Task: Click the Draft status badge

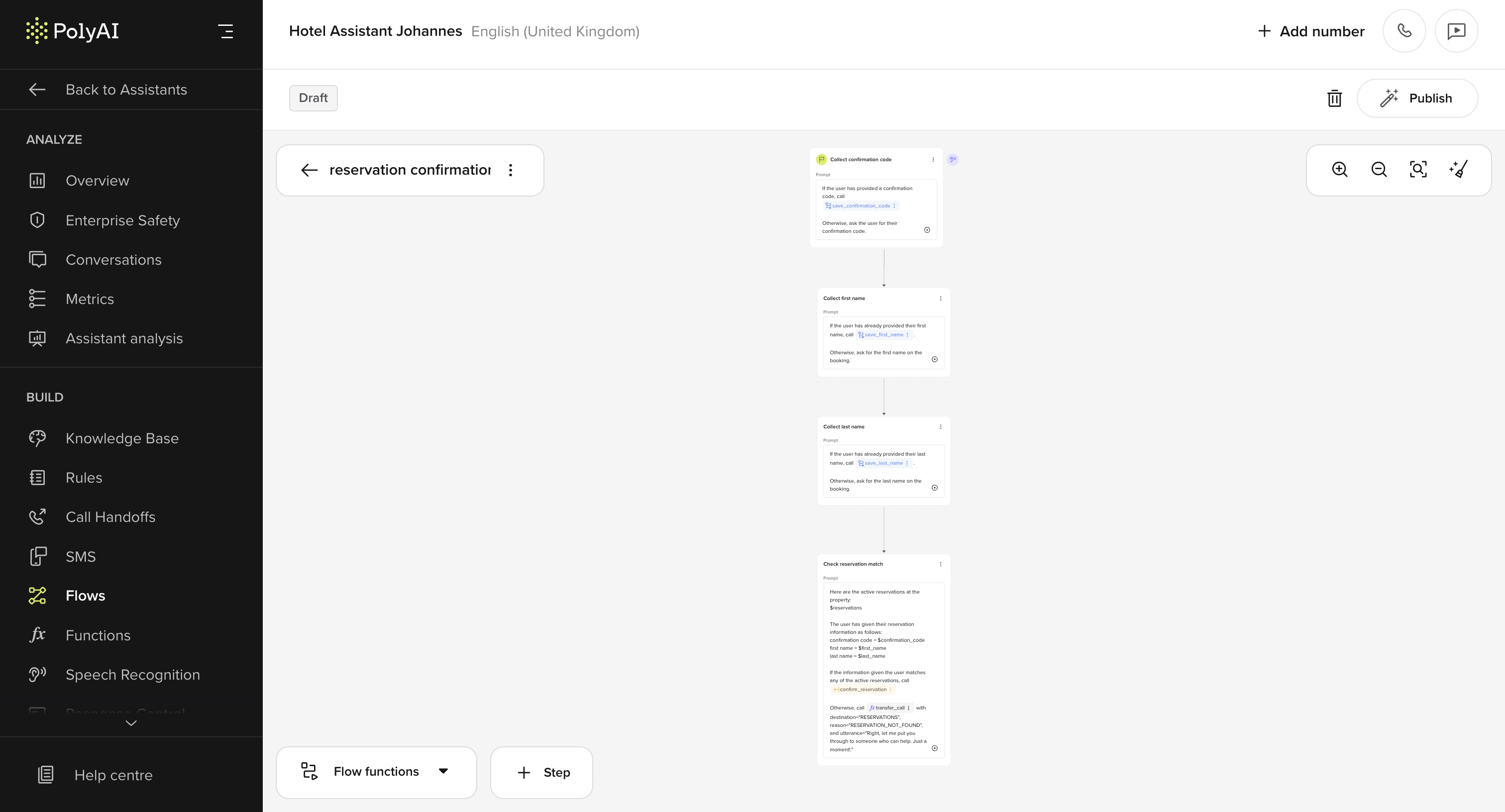Action: pyautogui.click(x=313, y=98)
